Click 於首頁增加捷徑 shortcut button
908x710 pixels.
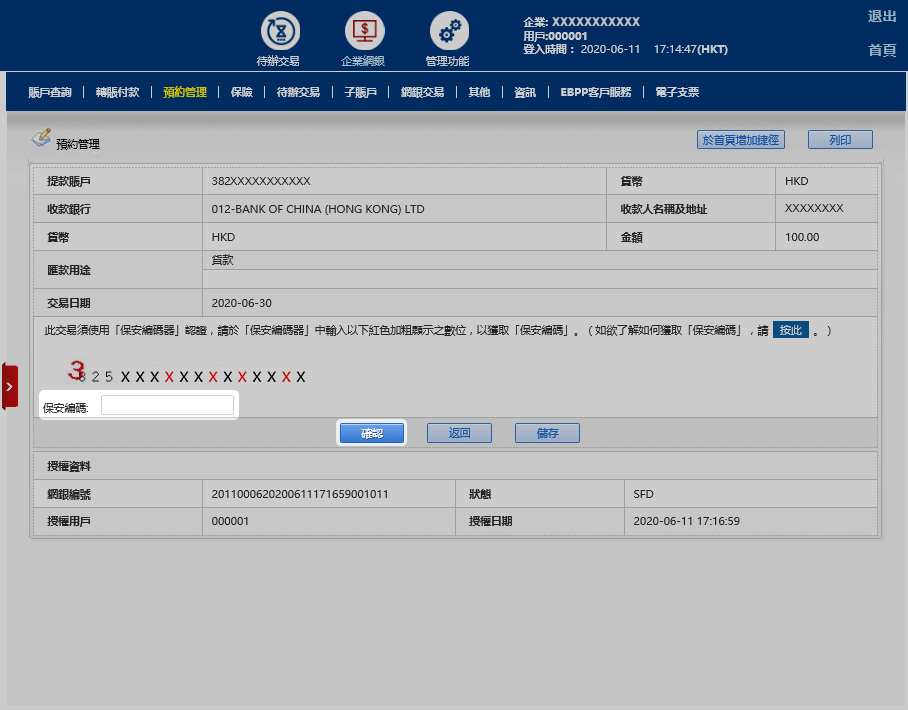pyautogui.click(x=741, y=140)
